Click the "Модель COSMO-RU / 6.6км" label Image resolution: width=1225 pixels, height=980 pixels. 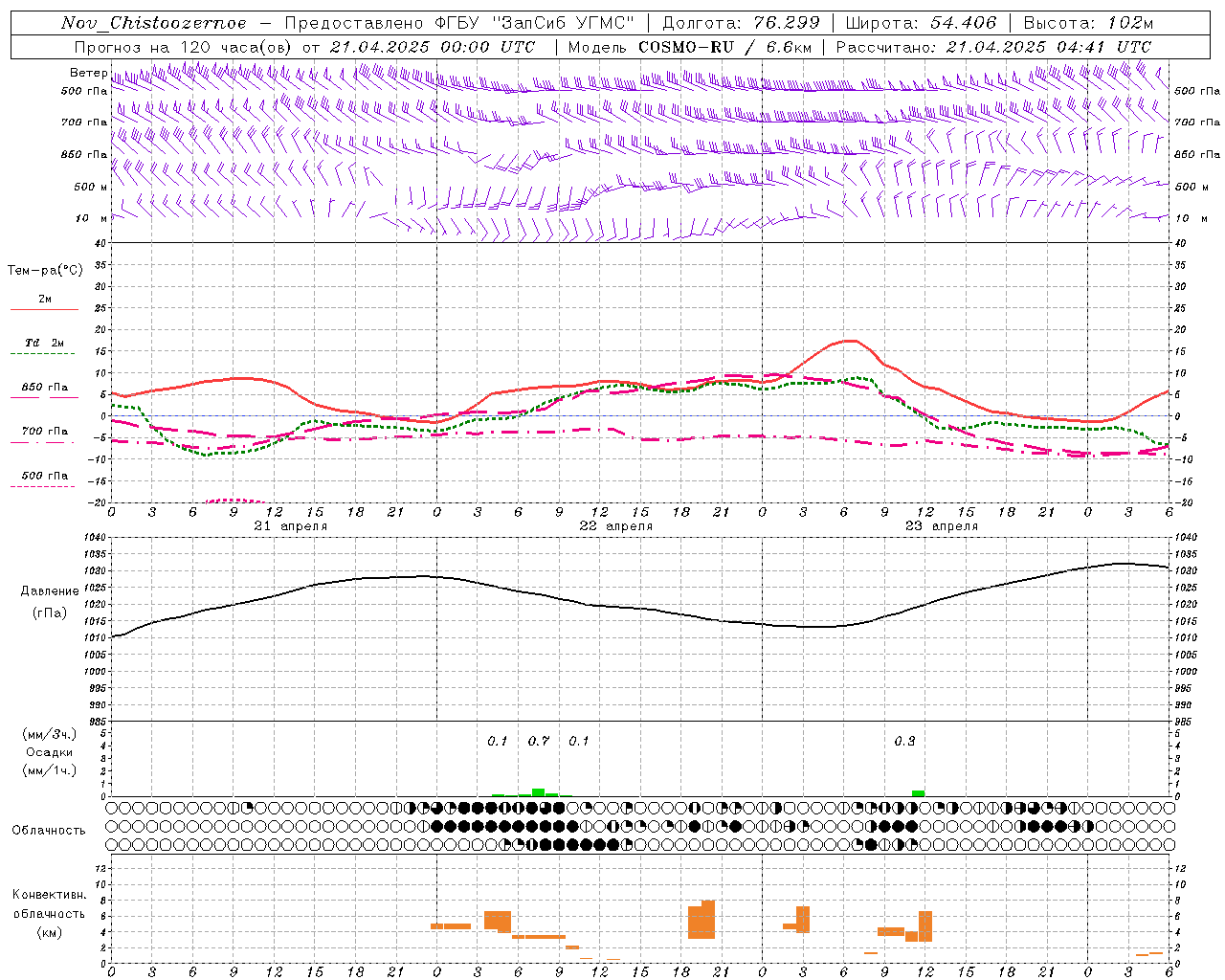pos(689,47)
